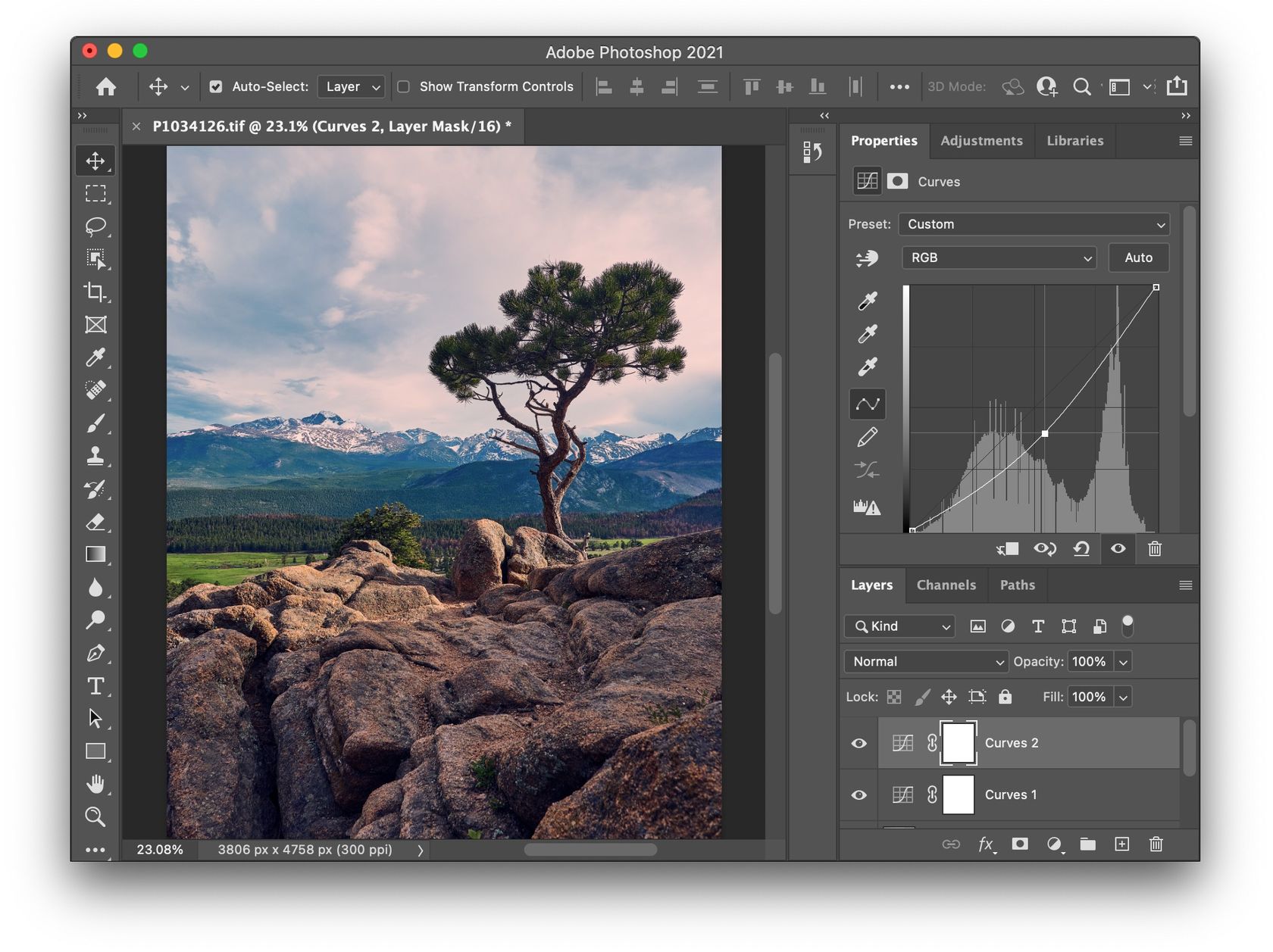Disable the Auto-Select checkbox
This screenshot has height=952, width=1273.
(216, 87)
